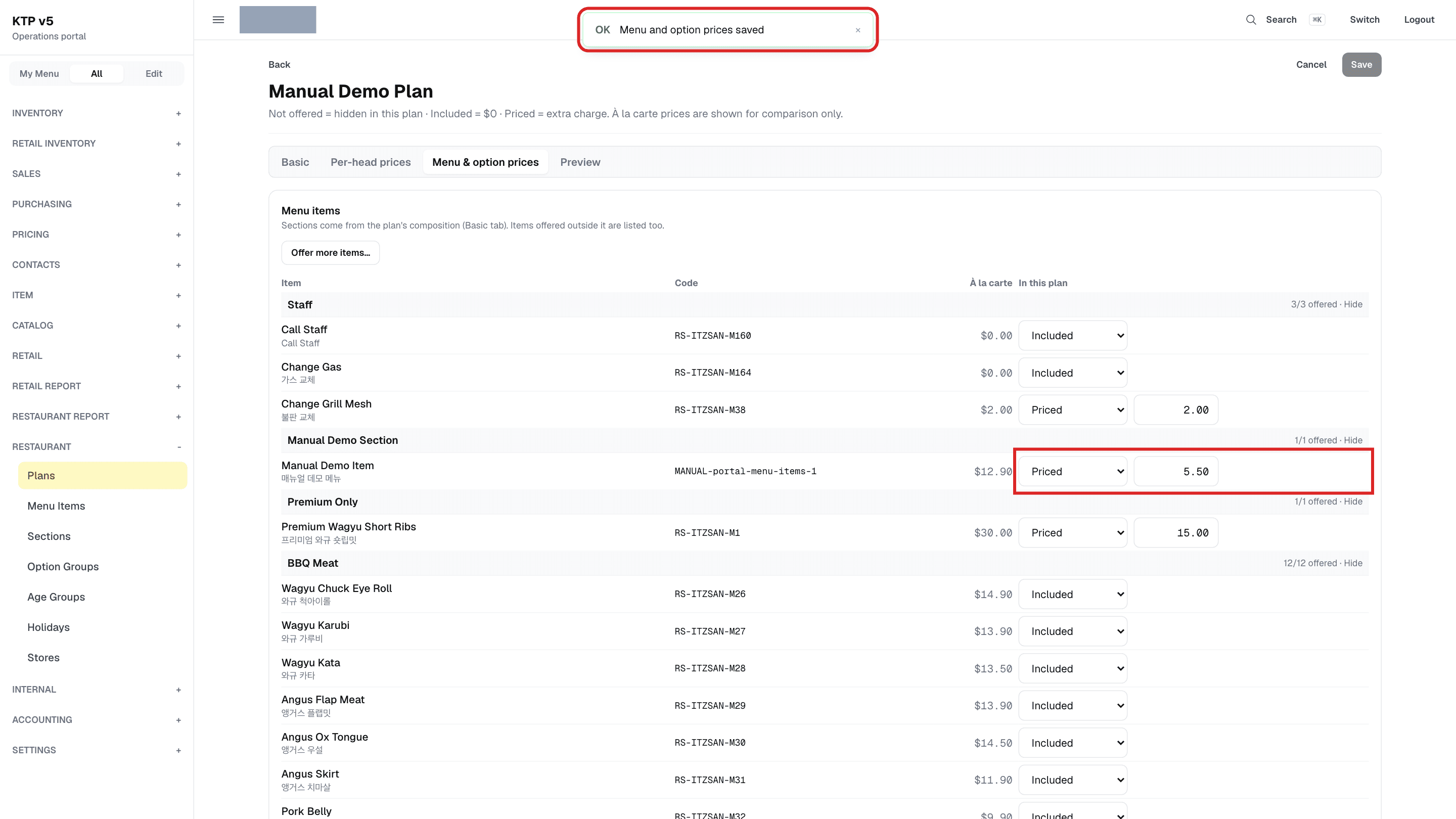Select Edit sidebar mode

[x=154, y=73]
